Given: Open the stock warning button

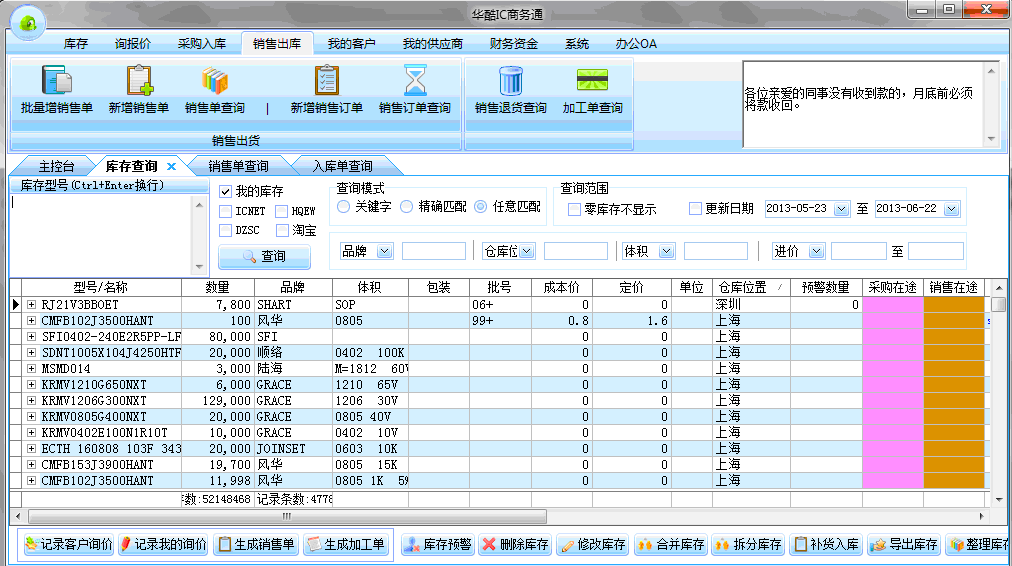Looking at the screenshot, I should 438,545.
